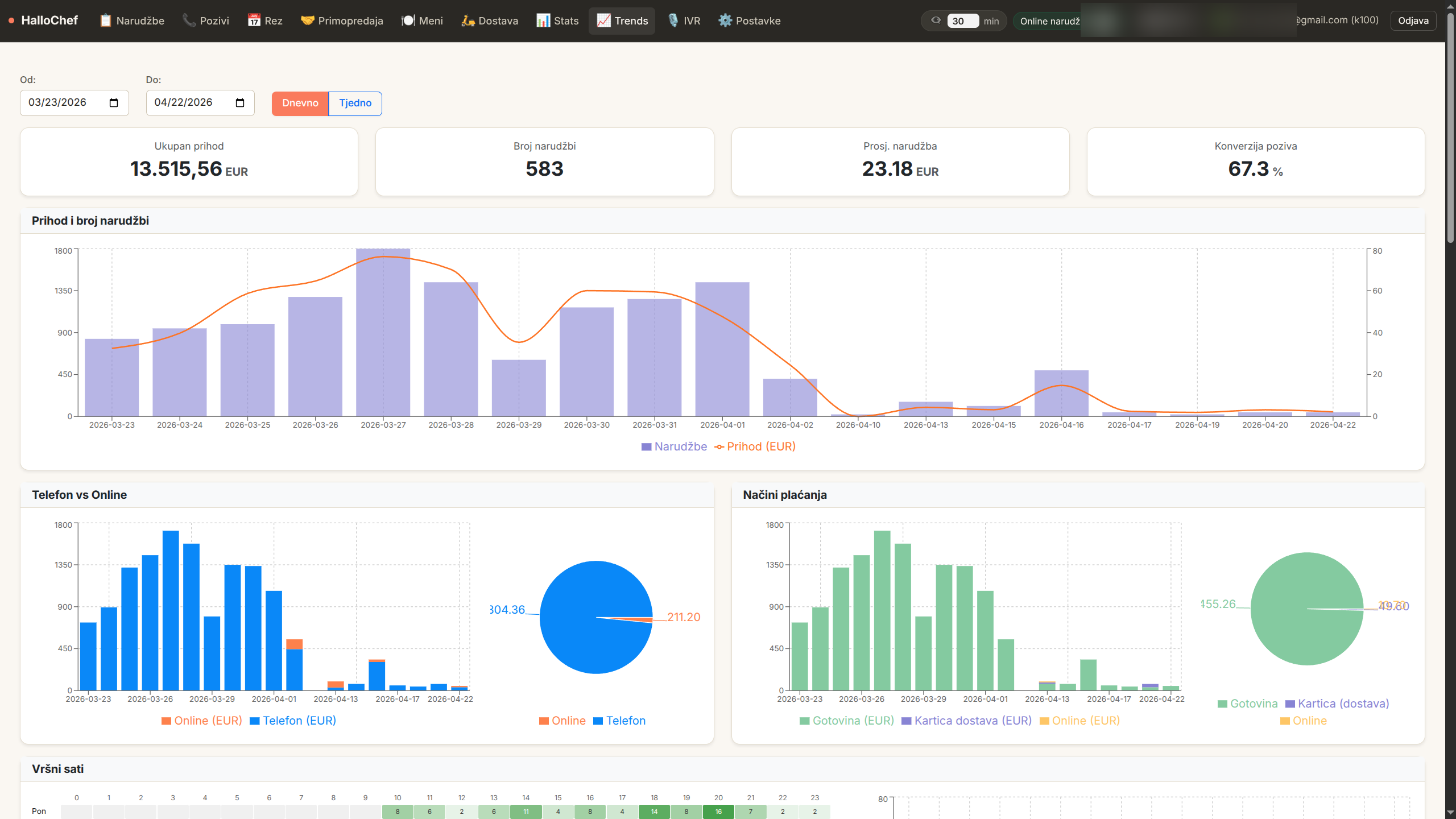The image size is (1456, 819).
Task: Select the Trends tab
Action: pos(622,20)
